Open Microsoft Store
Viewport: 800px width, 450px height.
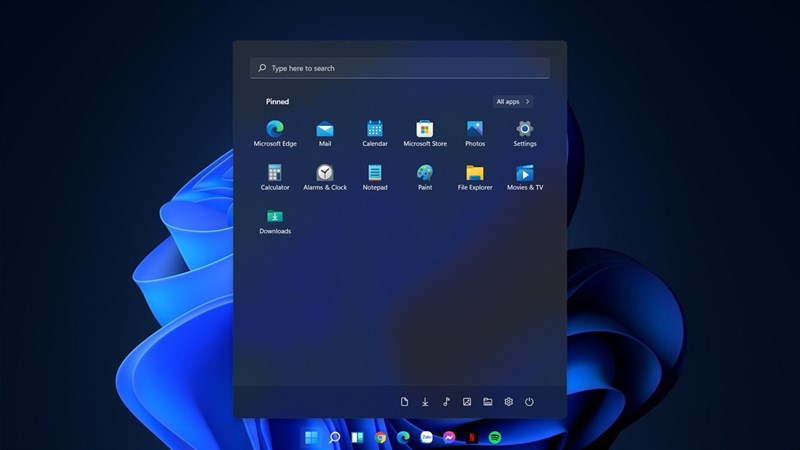point(425,133)
